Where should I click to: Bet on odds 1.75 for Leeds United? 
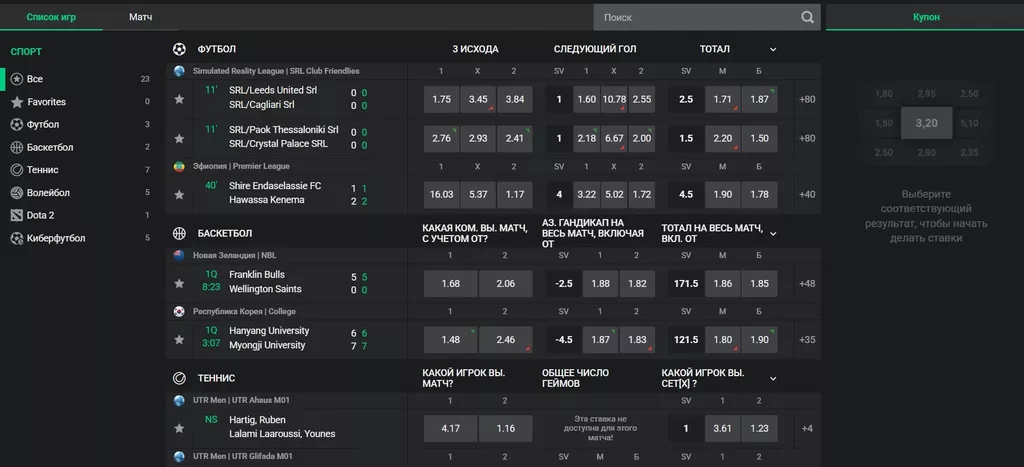point(442,99)
